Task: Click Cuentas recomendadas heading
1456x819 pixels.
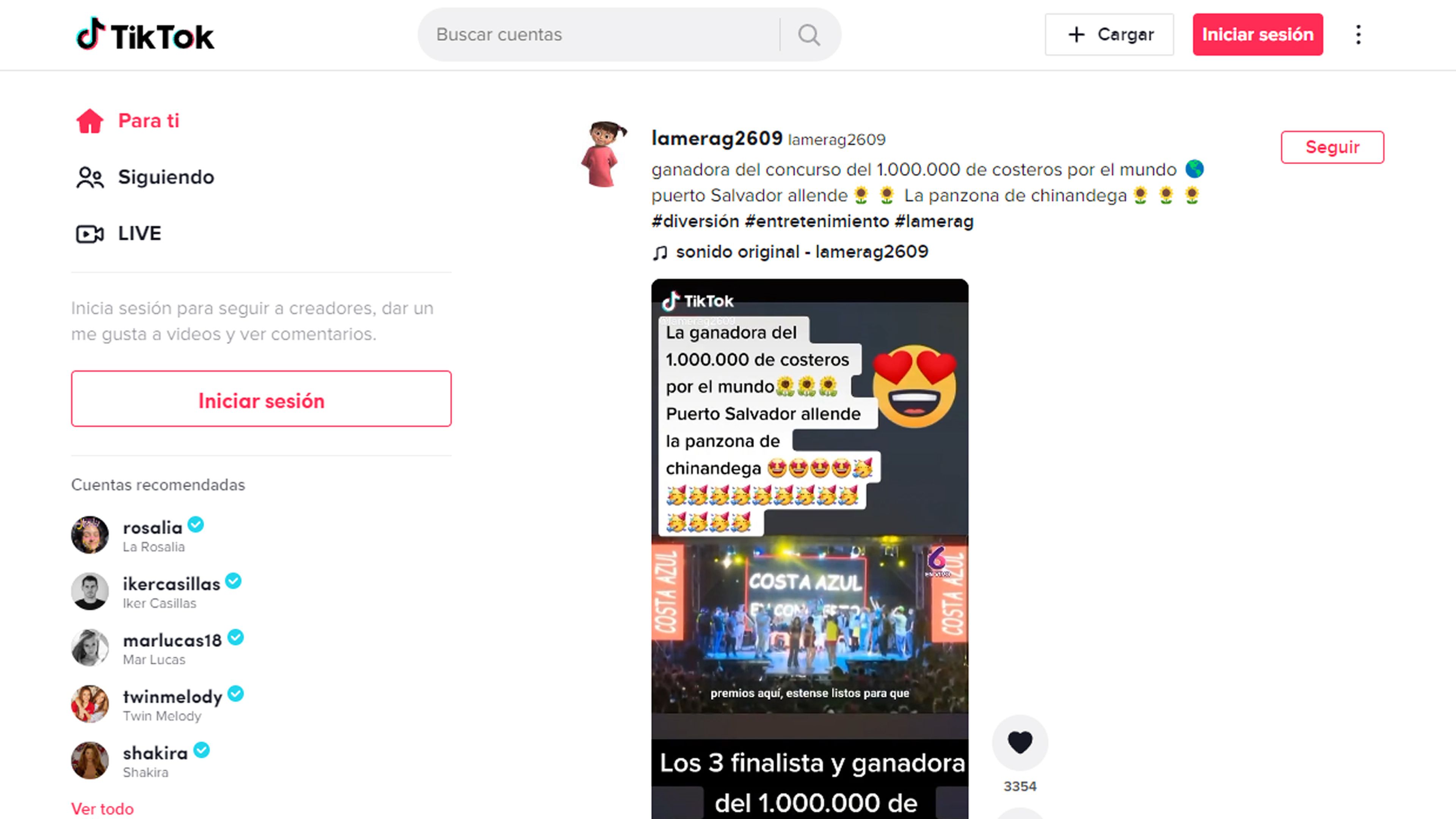Action: [x=158, y=485]
